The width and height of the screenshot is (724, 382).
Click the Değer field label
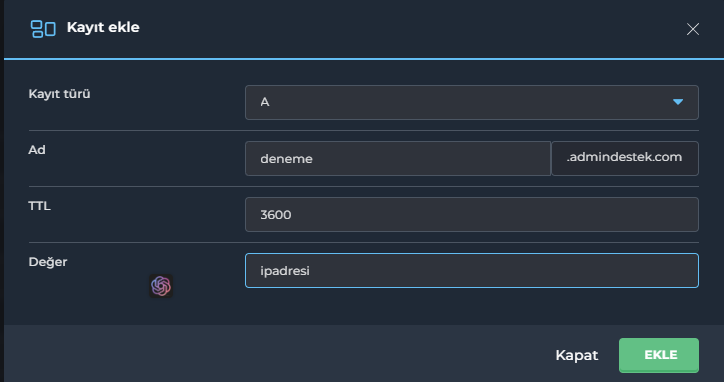tap(48, 262)
